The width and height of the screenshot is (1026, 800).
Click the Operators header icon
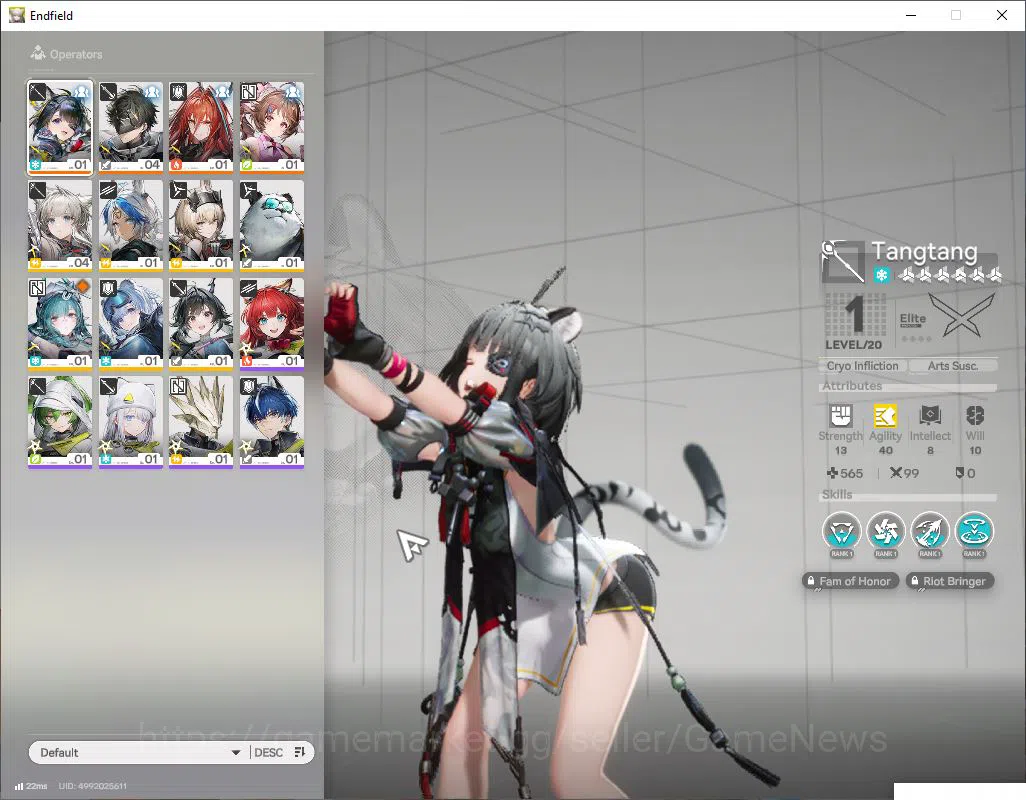point(38,53)
